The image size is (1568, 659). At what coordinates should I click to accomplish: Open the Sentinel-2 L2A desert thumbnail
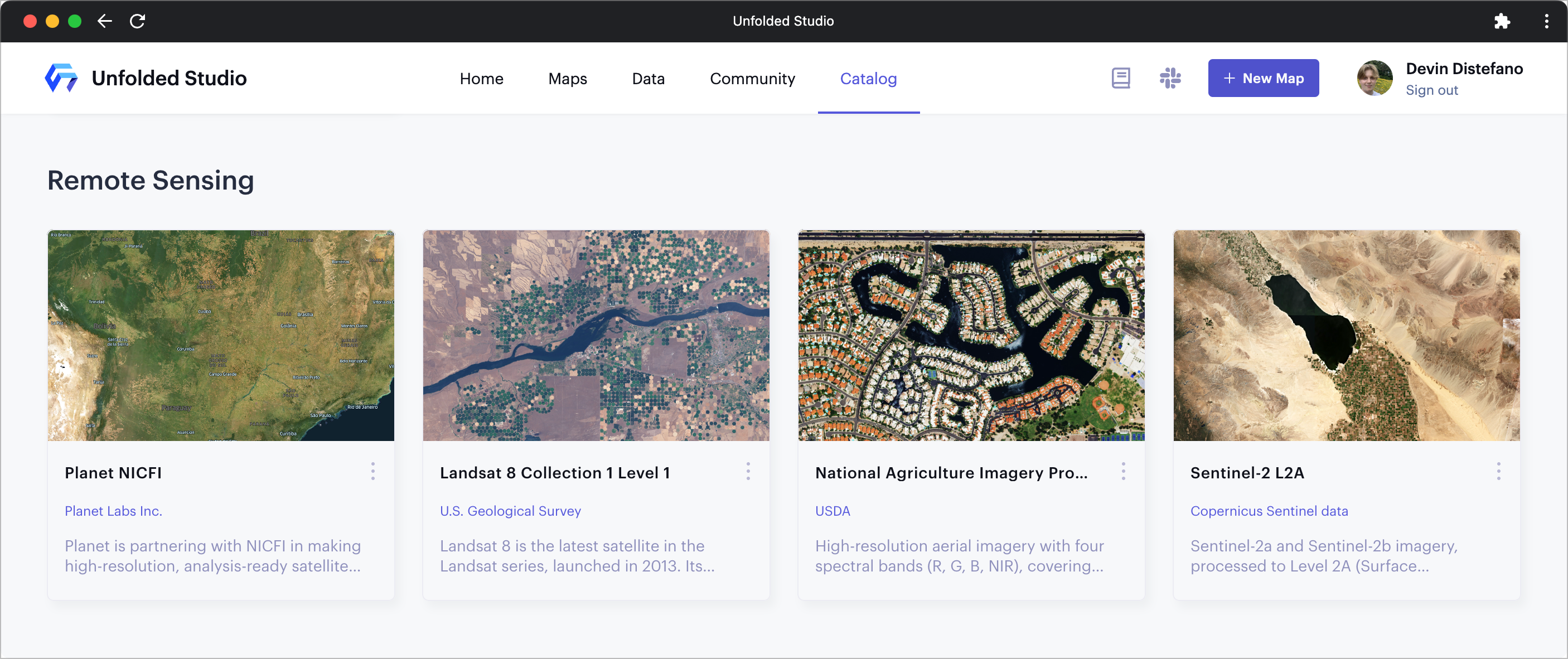pyautogui.click(x=1346, y=335)
